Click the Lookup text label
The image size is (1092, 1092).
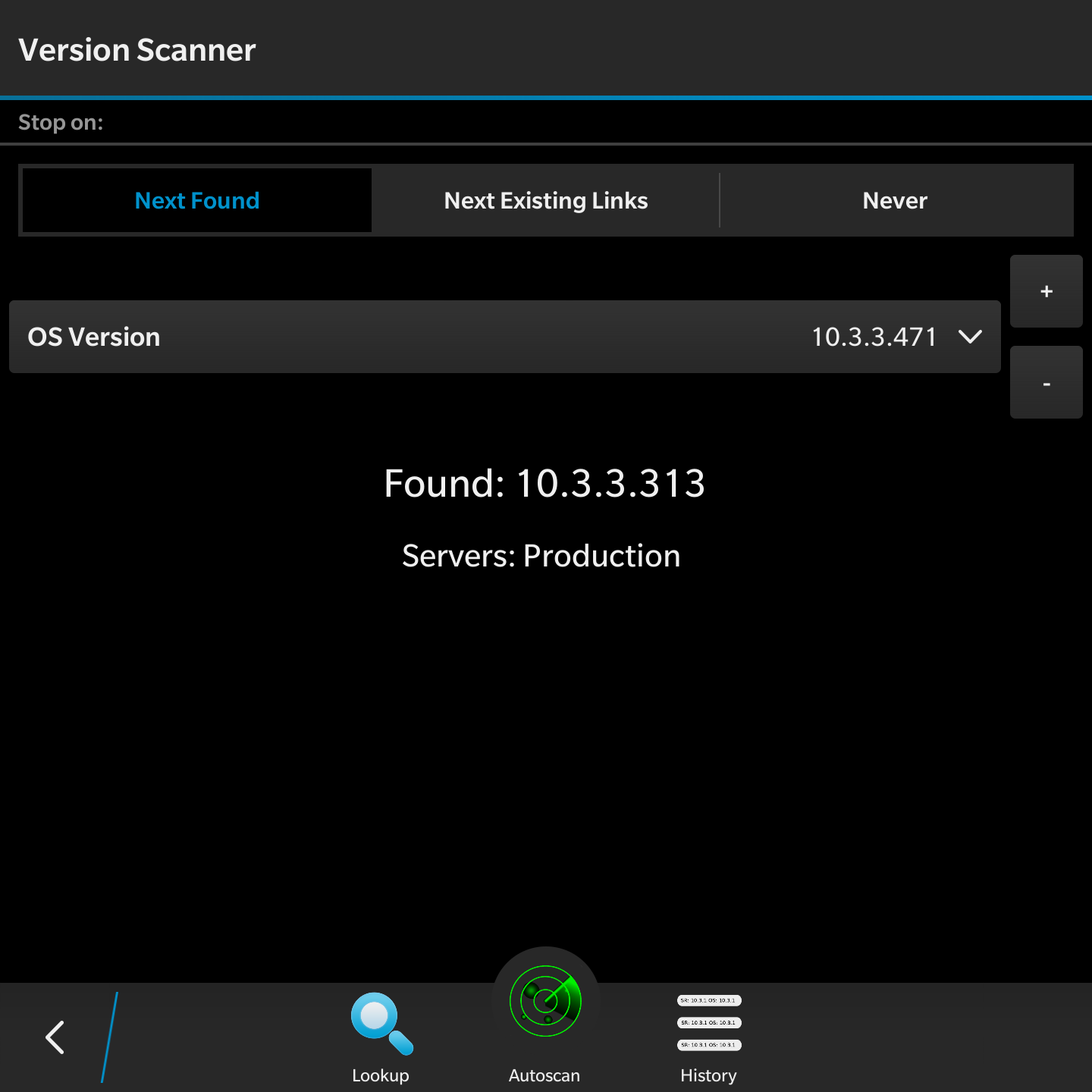point(381,1075)
